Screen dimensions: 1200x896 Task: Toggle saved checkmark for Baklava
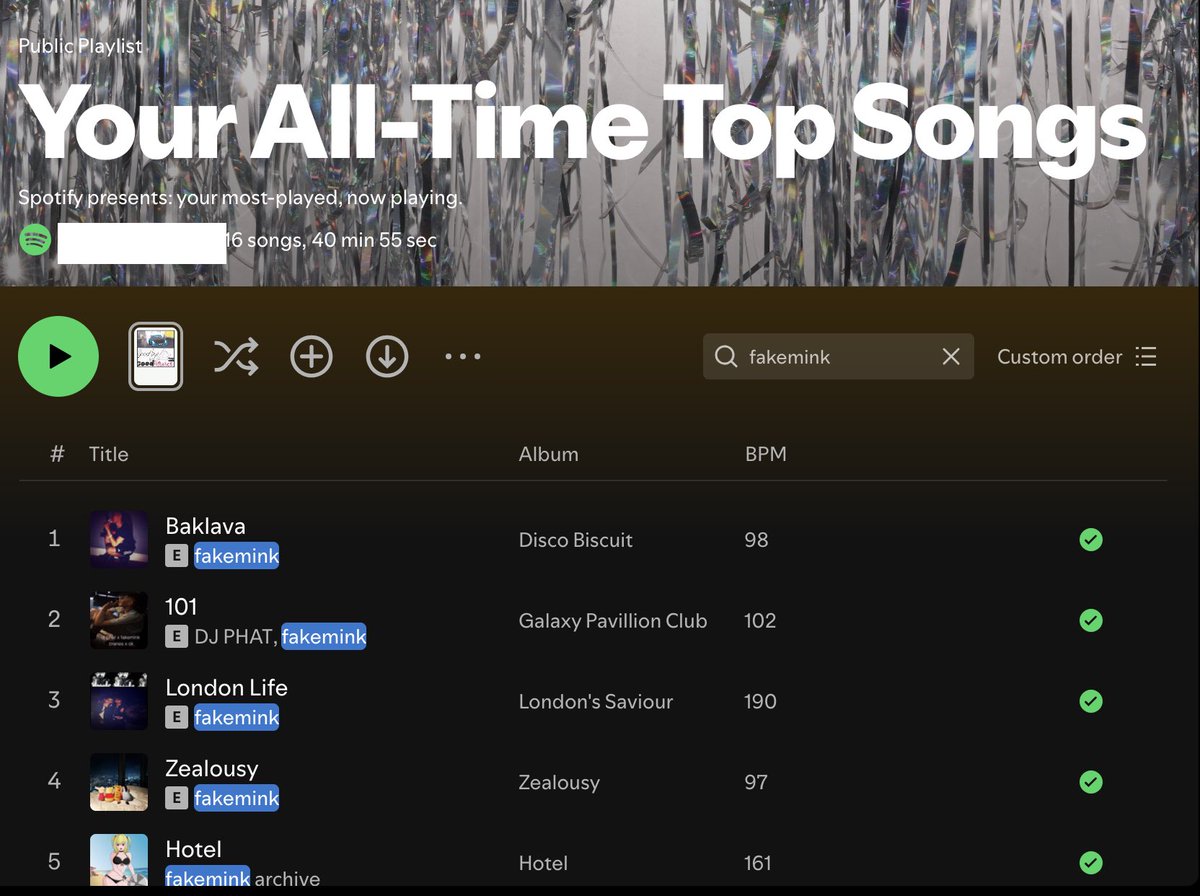(1091, 540)
